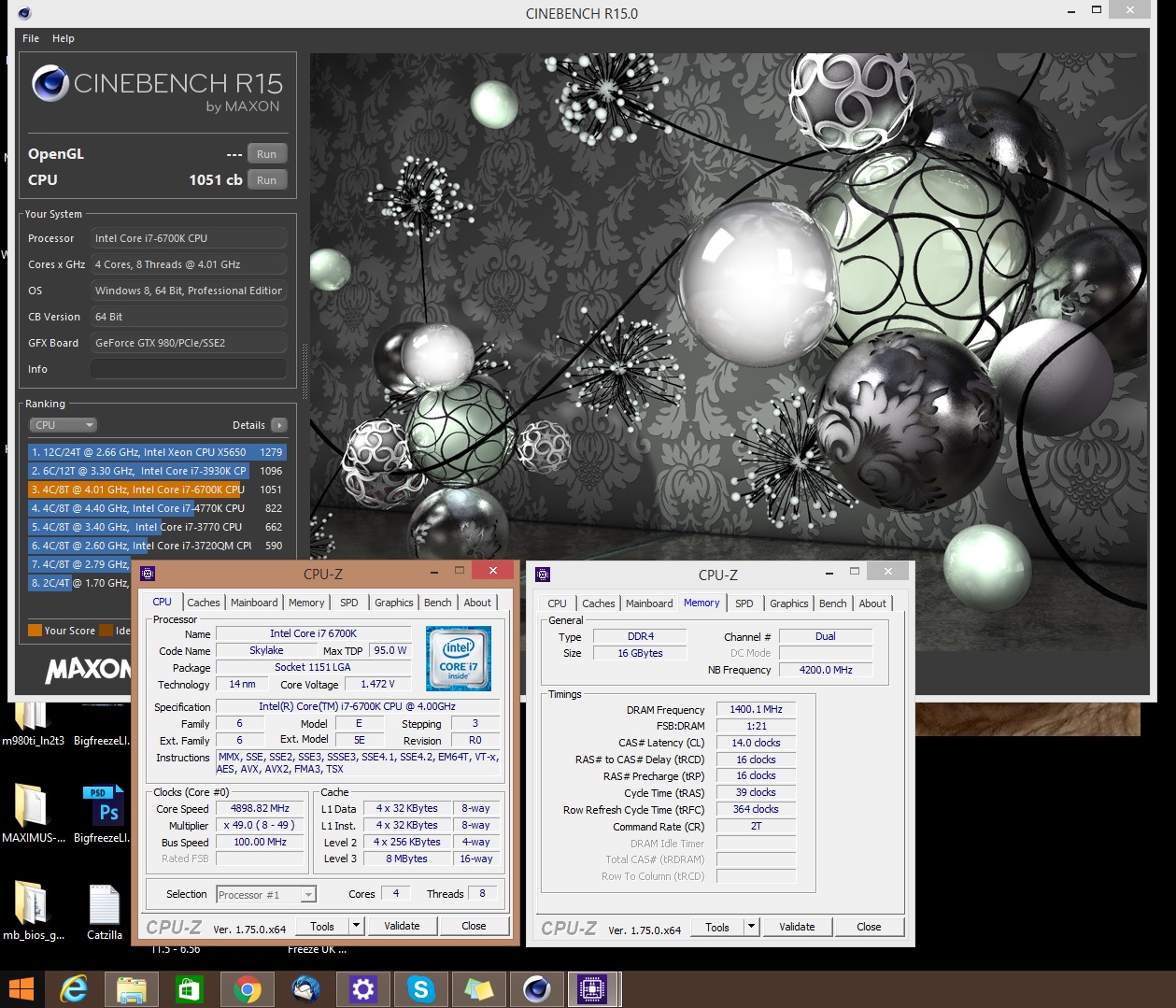Run the CPU benchmark

(x=267, y=180)
